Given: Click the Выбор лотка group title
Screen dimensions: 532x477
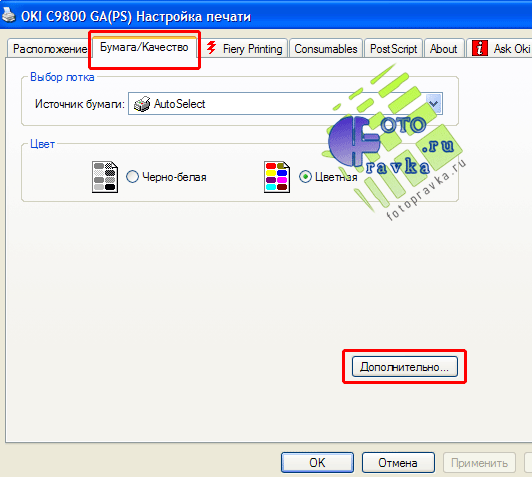Looking at the screenshot, I should click(62, 77).
